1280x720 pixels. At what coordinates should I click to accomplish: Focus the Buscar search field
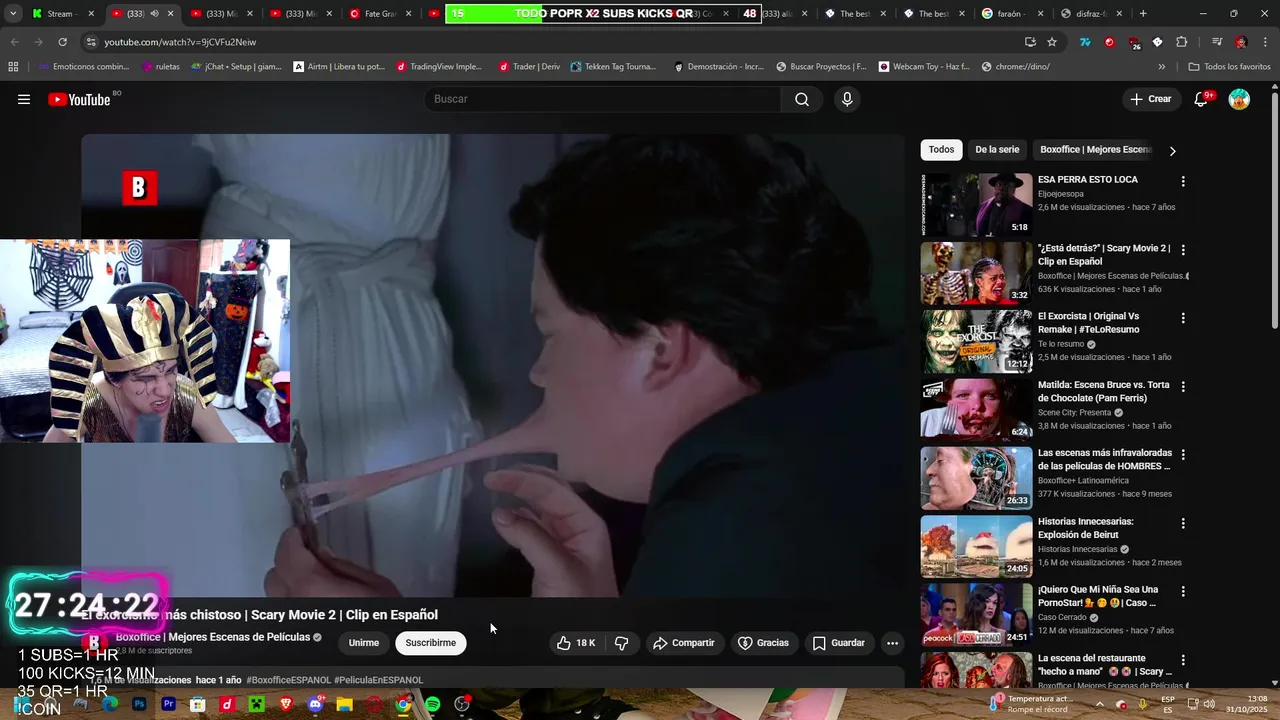(603, 99)
